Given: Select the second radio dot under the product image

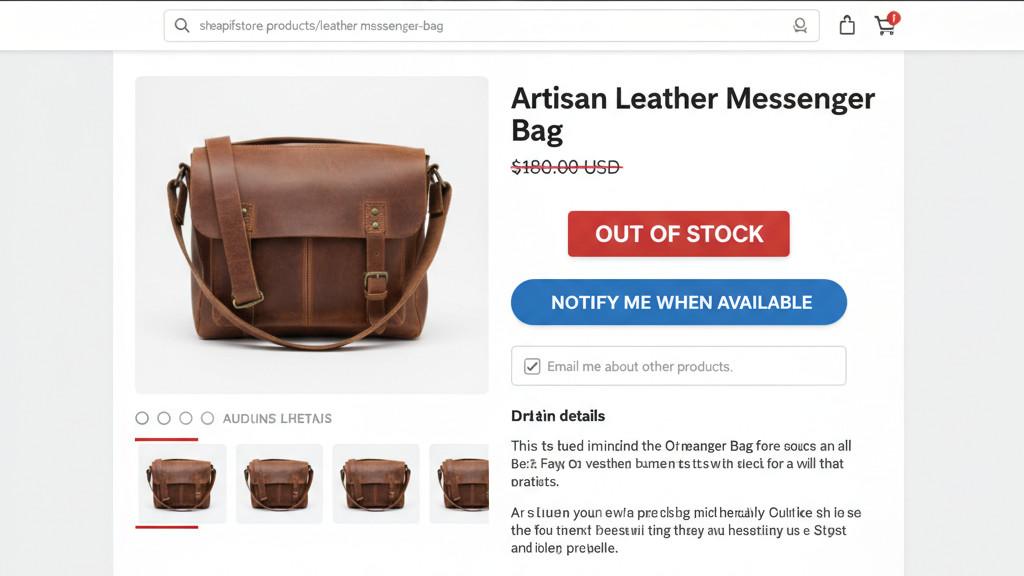Looking at the screenshot, I should [164, 418].
